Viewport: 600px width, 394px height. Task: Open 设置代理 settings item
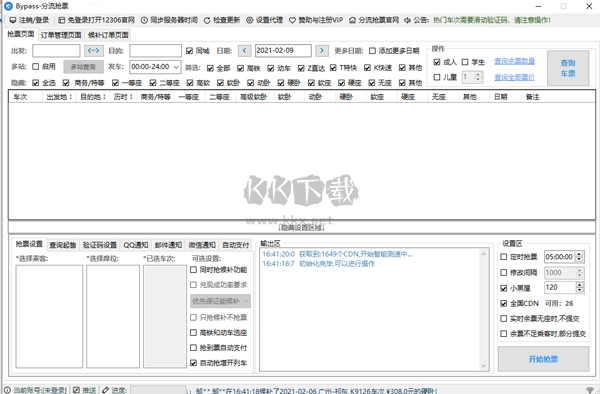point(264,20)
